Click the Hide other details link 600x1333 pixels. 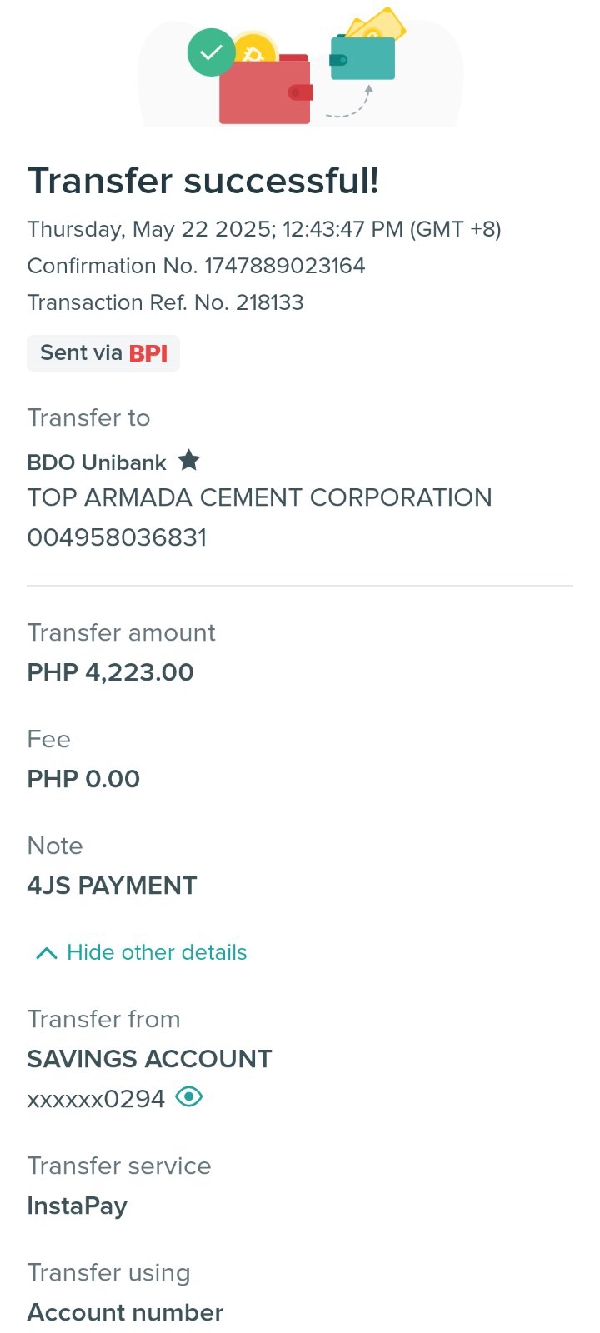(156, 953)
